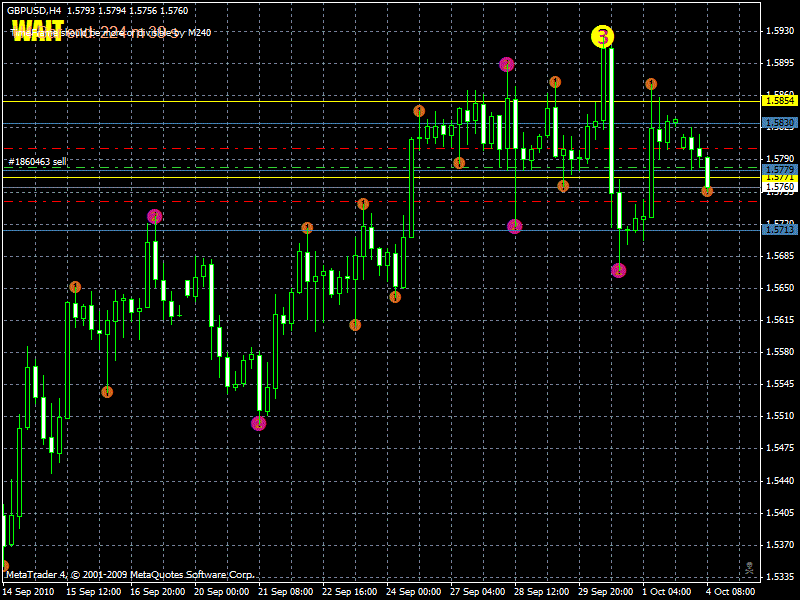Click the yellow circled "3" signal marker
Image resolution: width=800 pixels, height=600 pixels.
click(602, 37)
